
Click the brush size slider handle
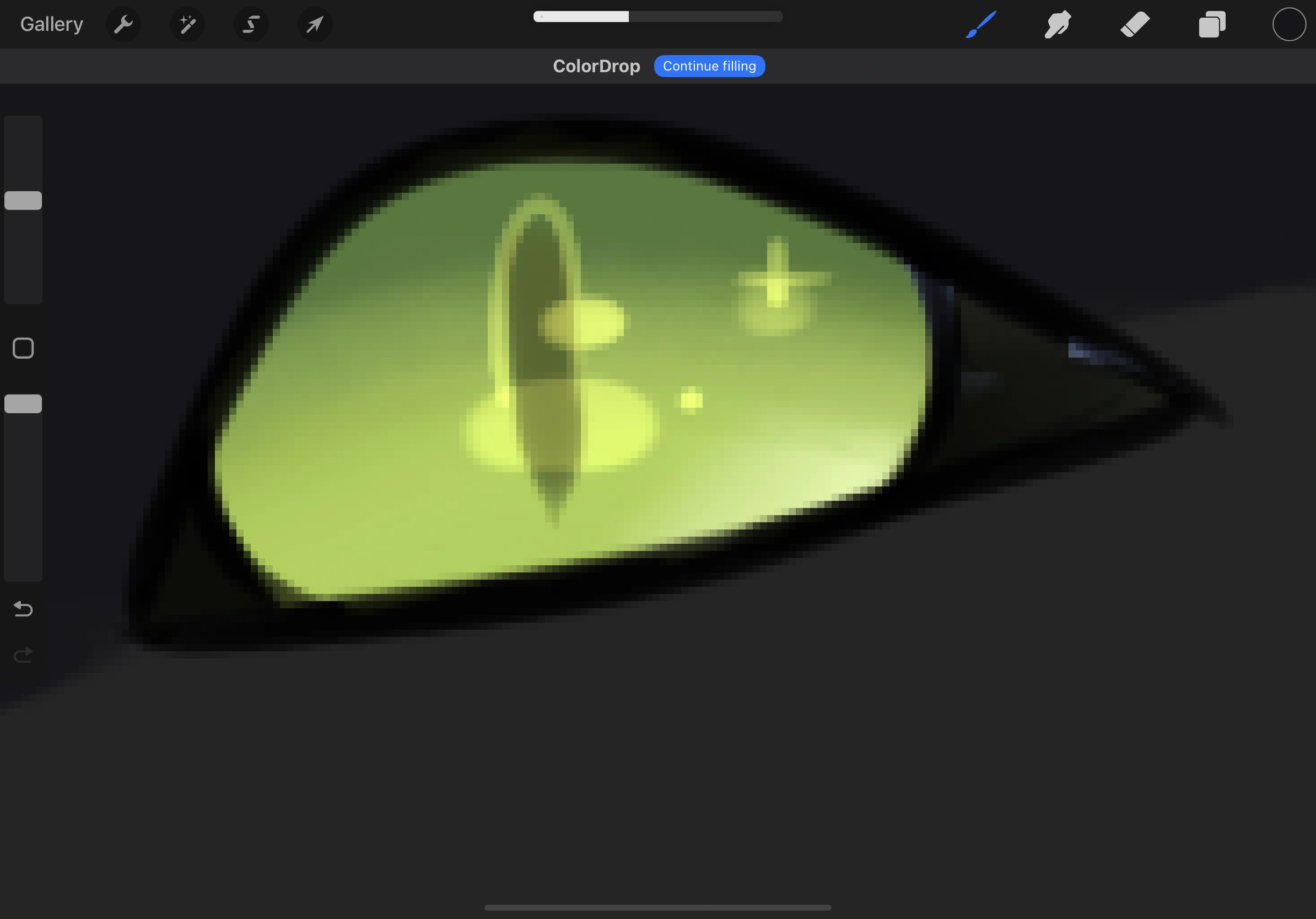point(23,201)
